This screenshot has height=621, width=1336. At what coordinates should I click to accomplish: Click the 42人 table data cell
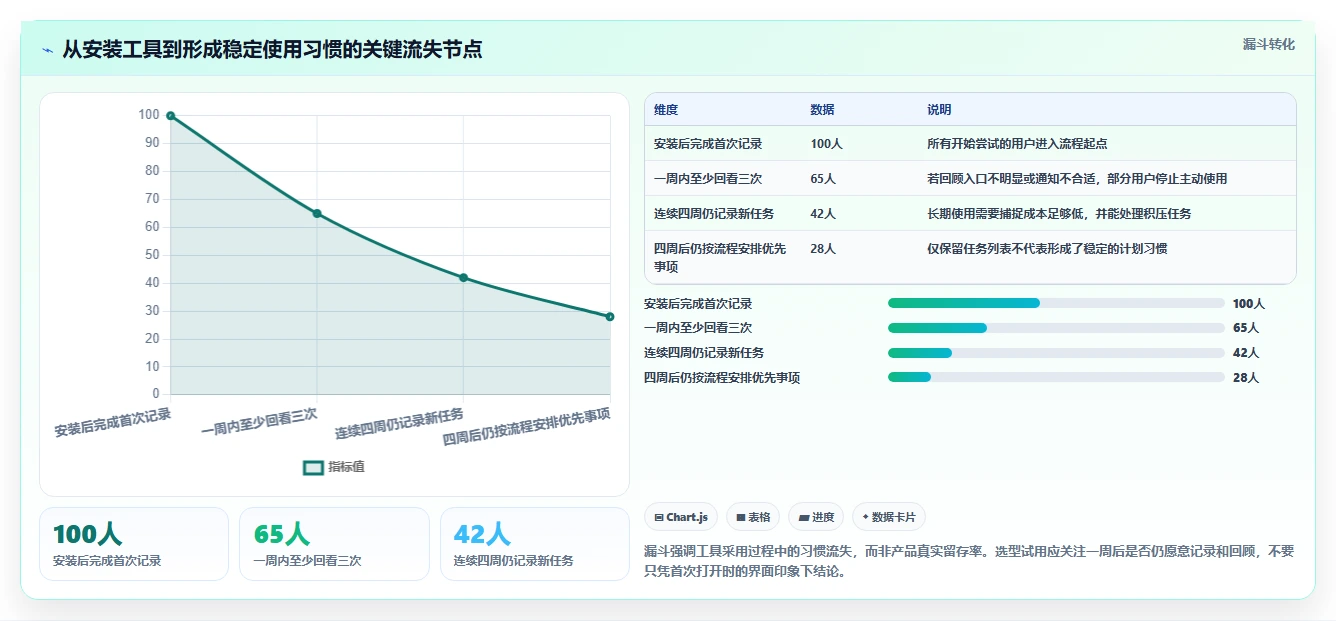[x=823, y=214]
